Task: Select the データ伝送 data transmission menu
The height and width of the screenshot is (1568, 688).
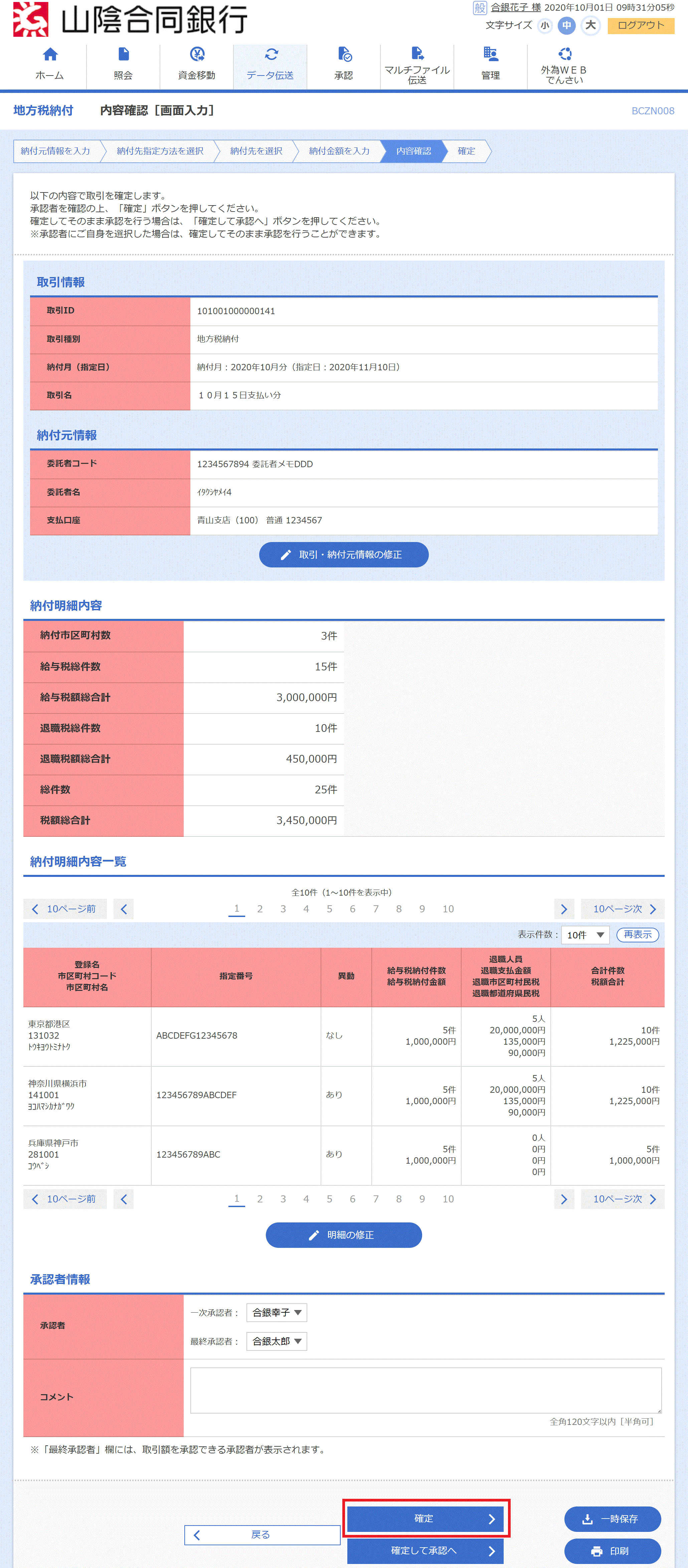Action: coord(270,66)
